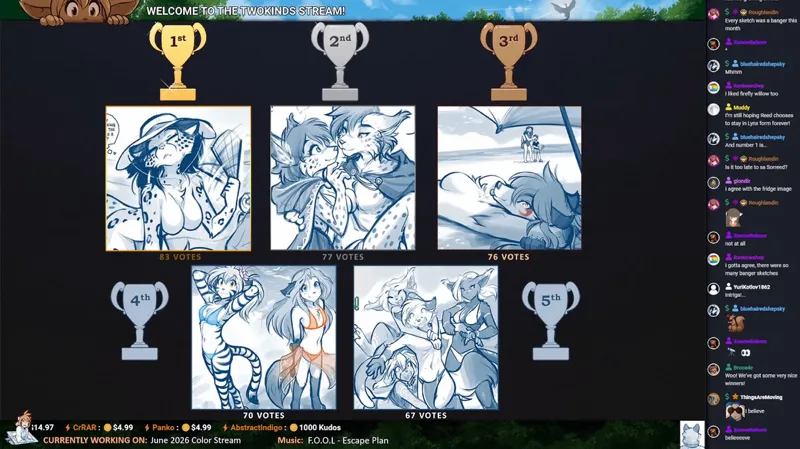The width and height of the screenshot is (800, 449).
Task: Click the ThingsAreMoving username in chat
Action: 761,397
